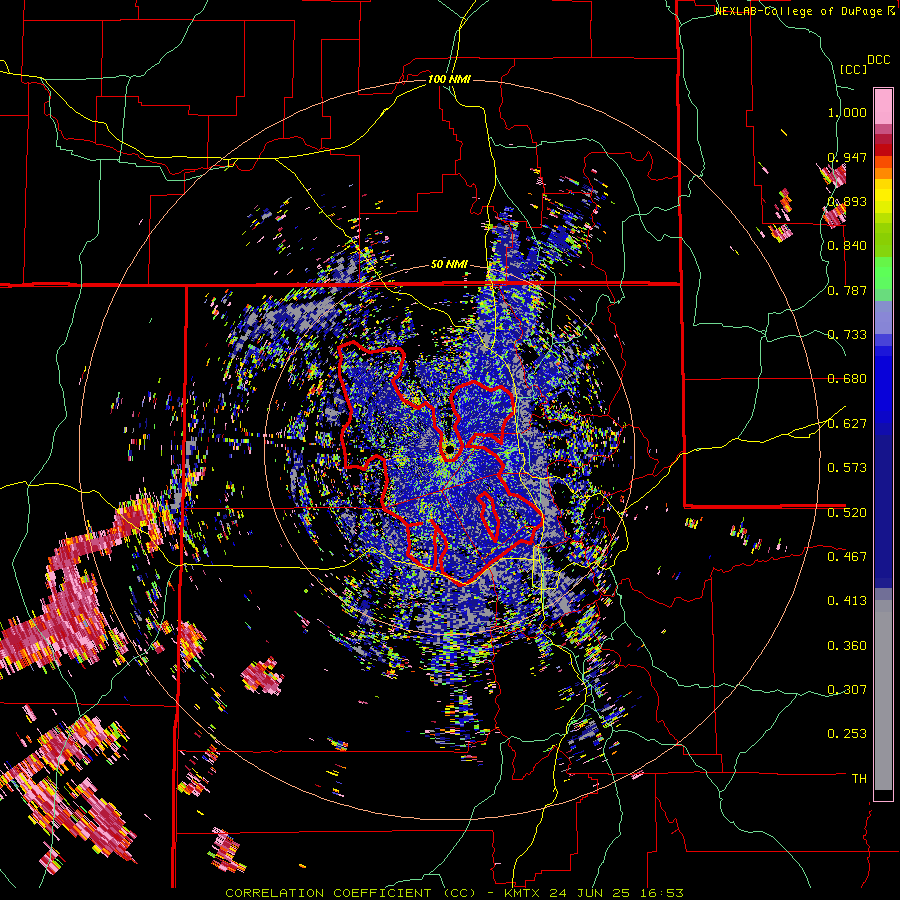The height and width of the screenshot is (900, 900).
Task: Click the 50 NMI range ring label
Action: pyautogui.click(x=449, y=265)
